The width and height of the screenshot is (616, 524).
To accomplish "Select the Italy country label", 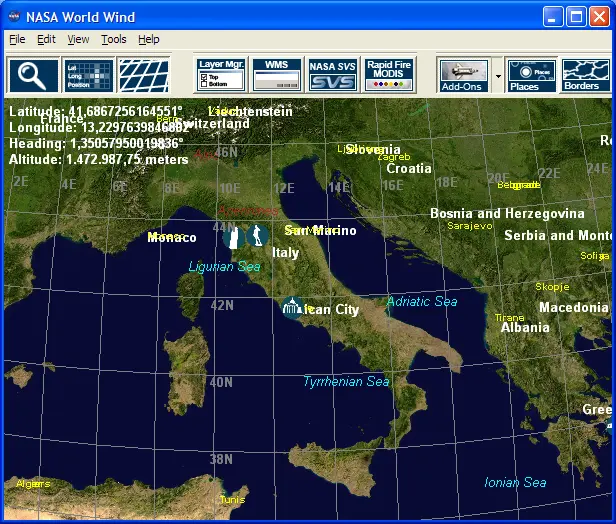I will tap(286, 253).
